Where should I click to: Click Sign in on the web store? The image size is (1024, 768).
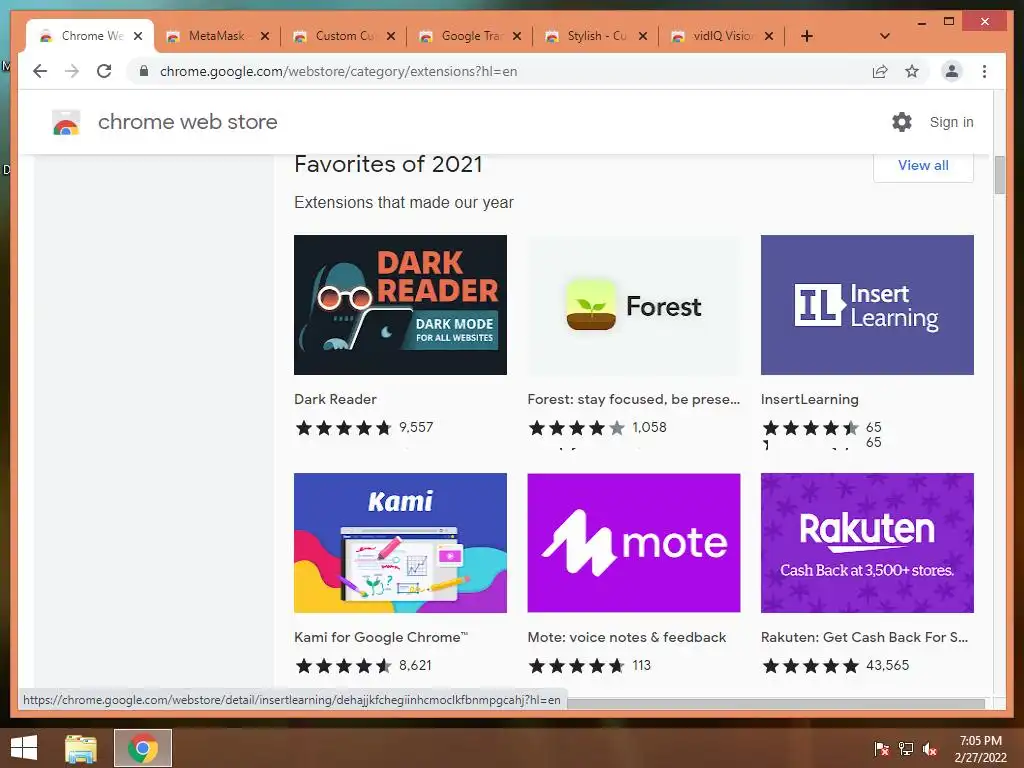tap(951, 122)
